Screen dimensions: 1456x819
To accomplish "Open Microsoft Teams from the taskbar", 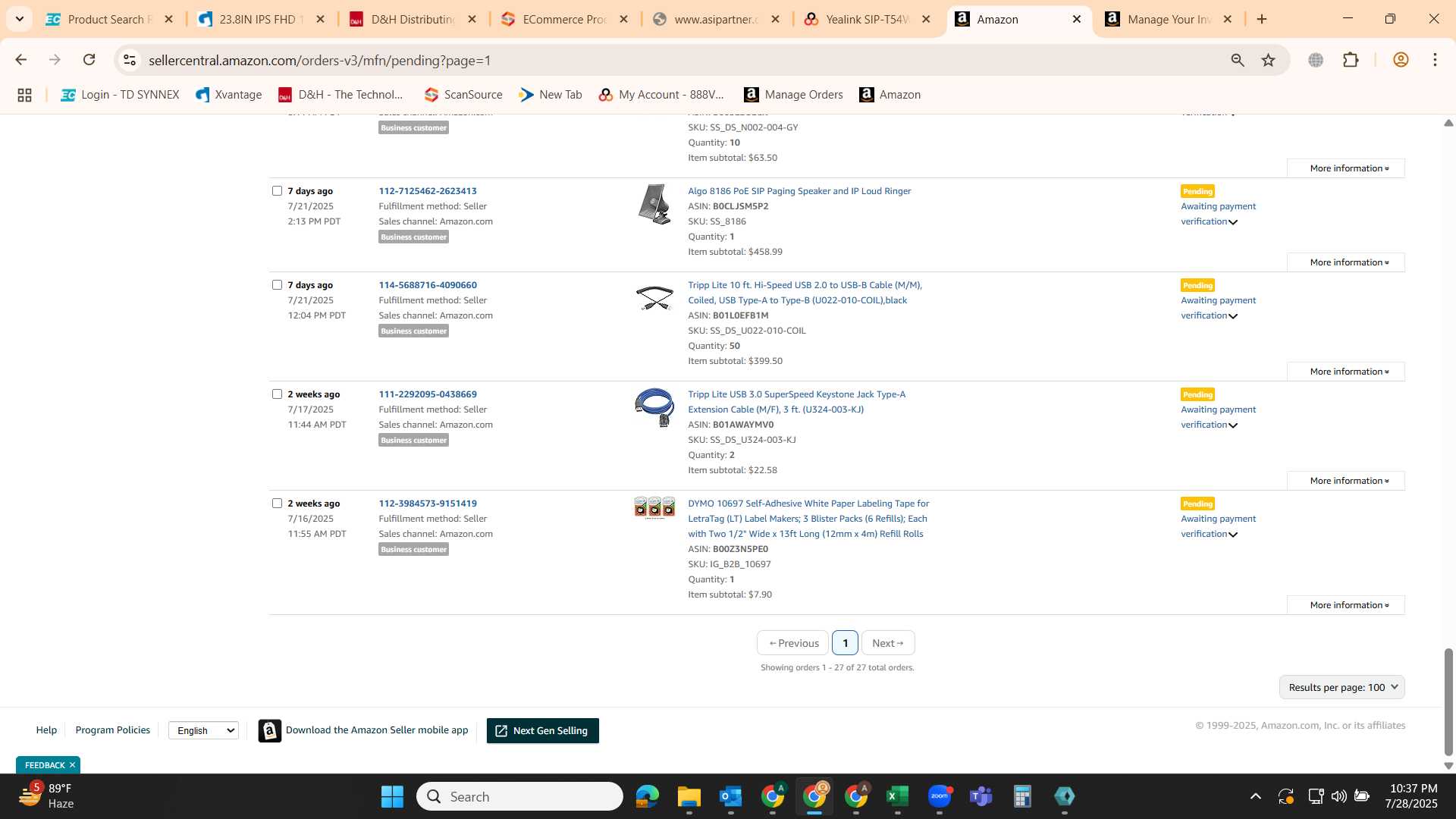I will point(981,796).
